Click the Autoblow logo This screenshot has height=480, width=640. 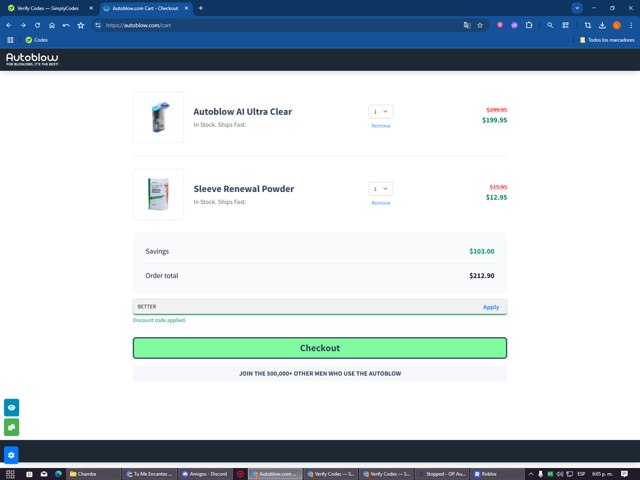pos(32,59)
